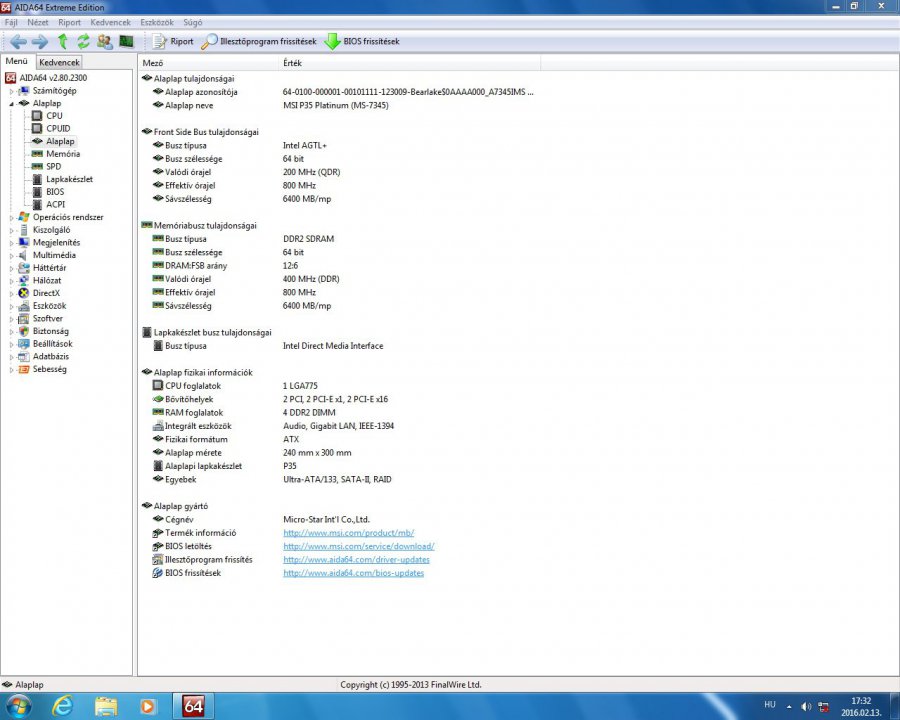Expand the Számítógép node
This screenshot has height=720, width=900.
[x=11, y=91]
